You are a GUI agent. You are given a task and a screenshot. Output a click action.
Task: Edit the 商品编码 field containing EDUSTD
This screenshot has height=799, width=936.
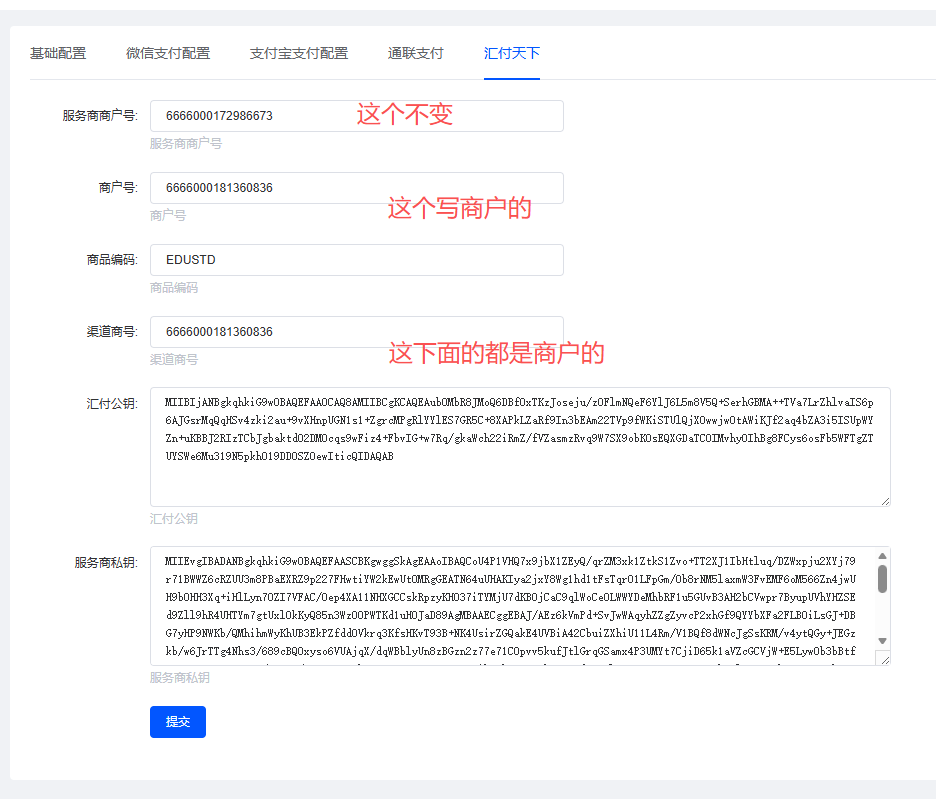click(x=356, y=260)
